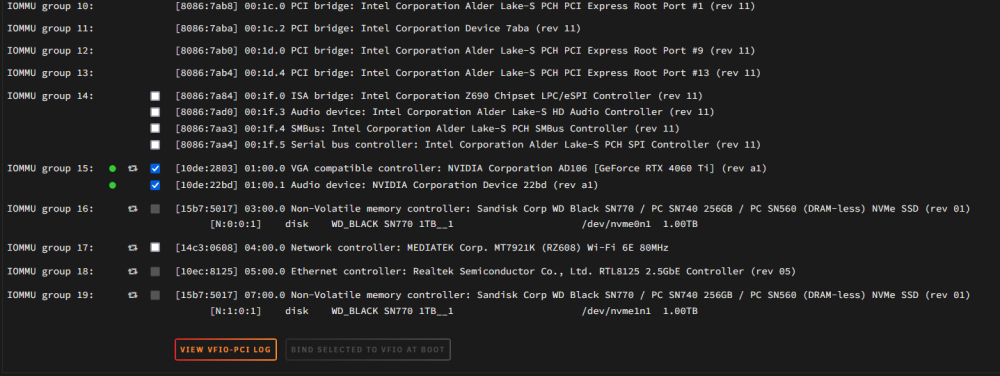
Task: Select the IOMMU group 19 label
Action: click(x=50, y=296)
